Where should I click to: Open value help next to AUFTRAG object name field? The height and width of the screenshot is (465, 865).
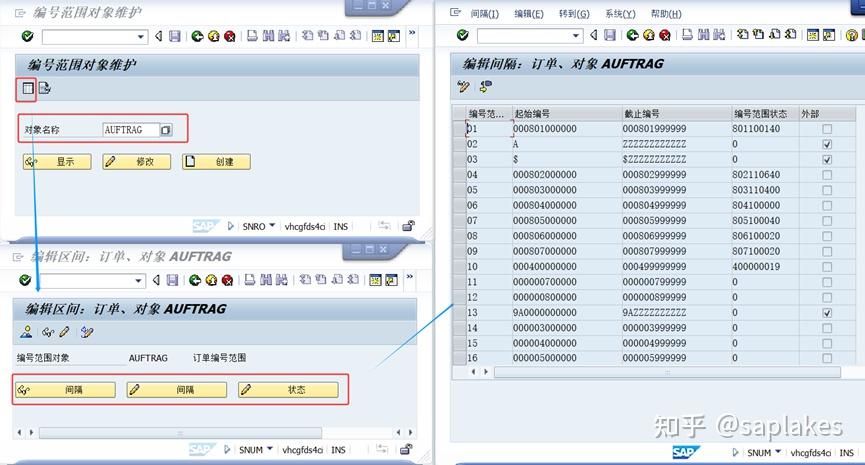pos(165,130)
